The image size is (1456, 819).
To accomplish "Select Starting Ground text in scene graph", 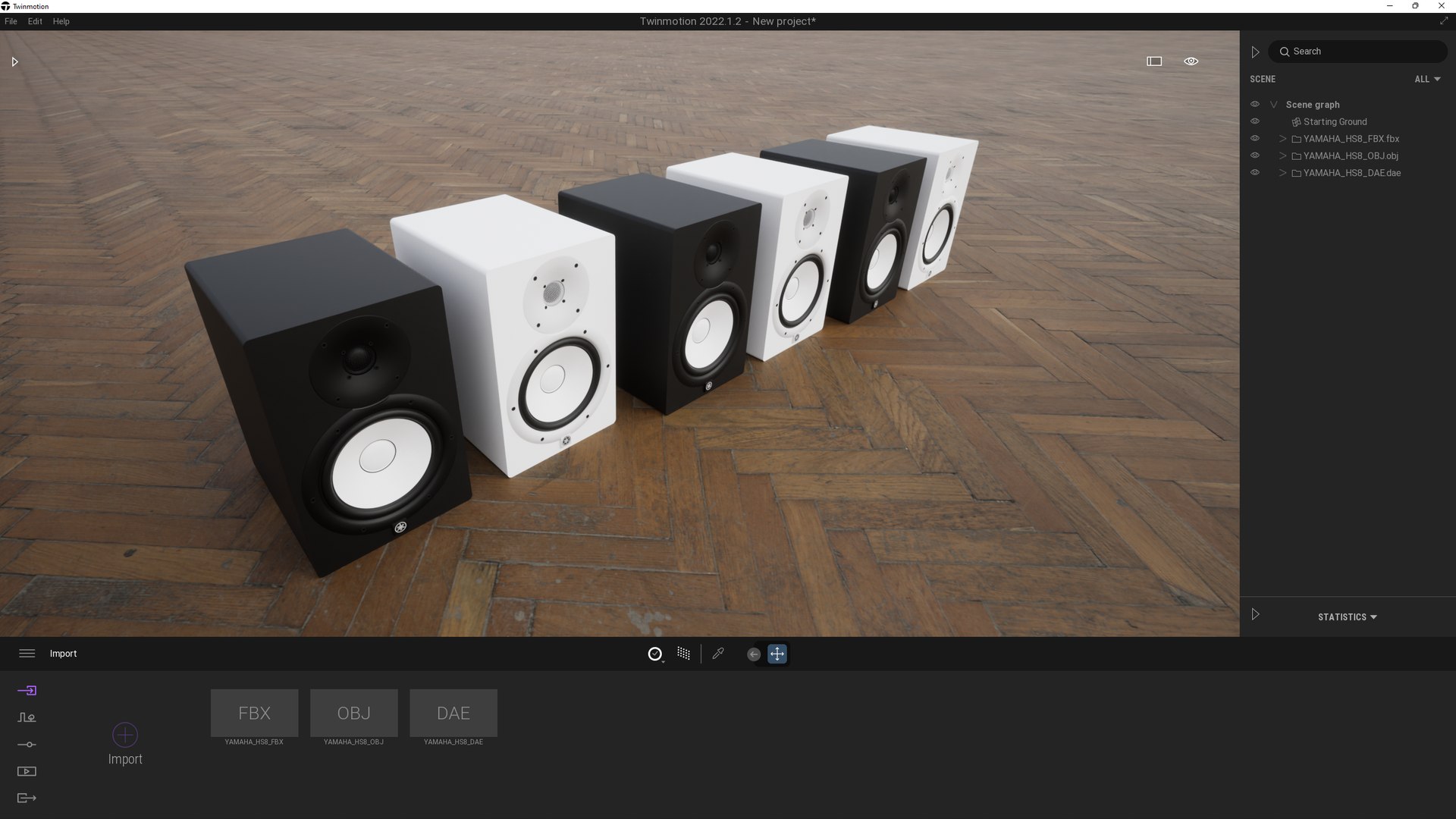I will pyautogui.click(x=1335, y=122).
